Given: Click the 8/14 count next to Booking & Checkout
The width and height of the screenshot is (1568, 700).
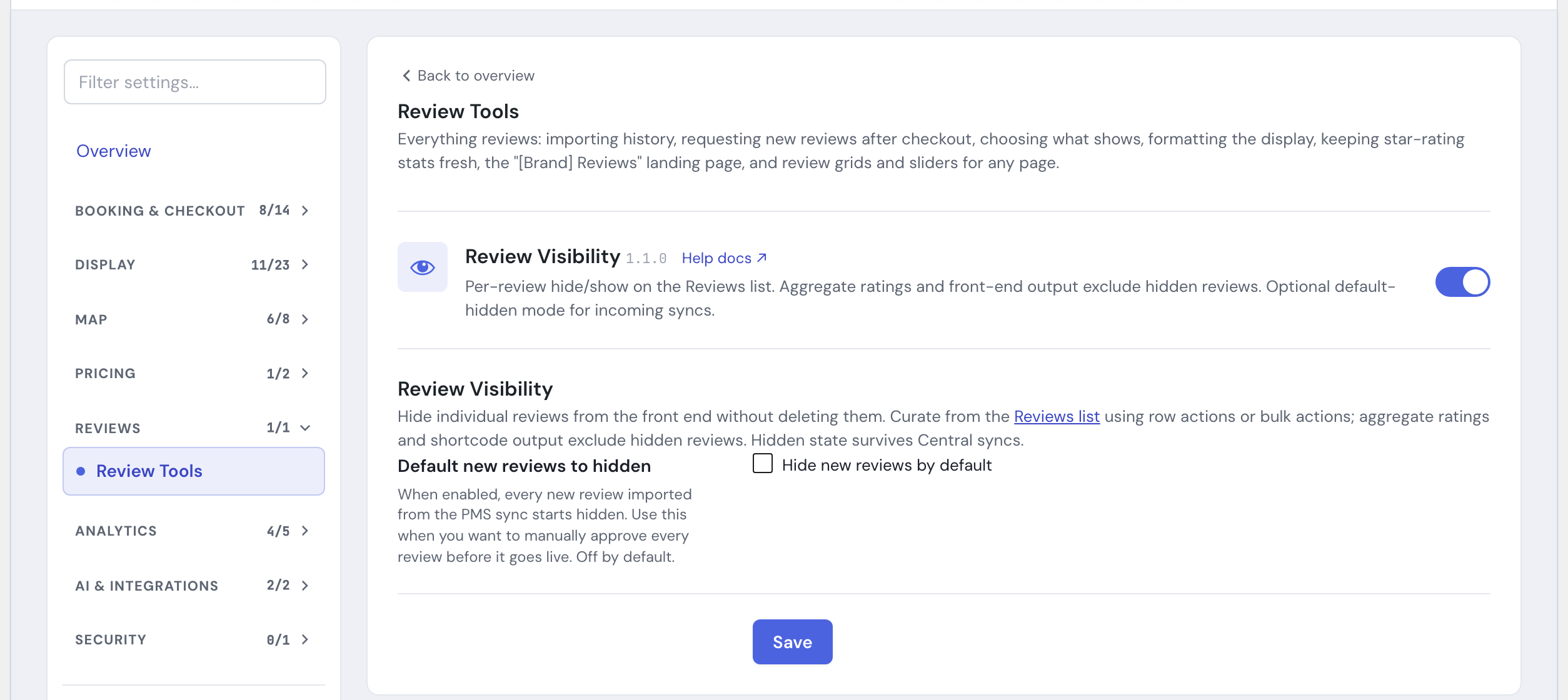Looking at the screenshot, I should (x=274, y=210).
